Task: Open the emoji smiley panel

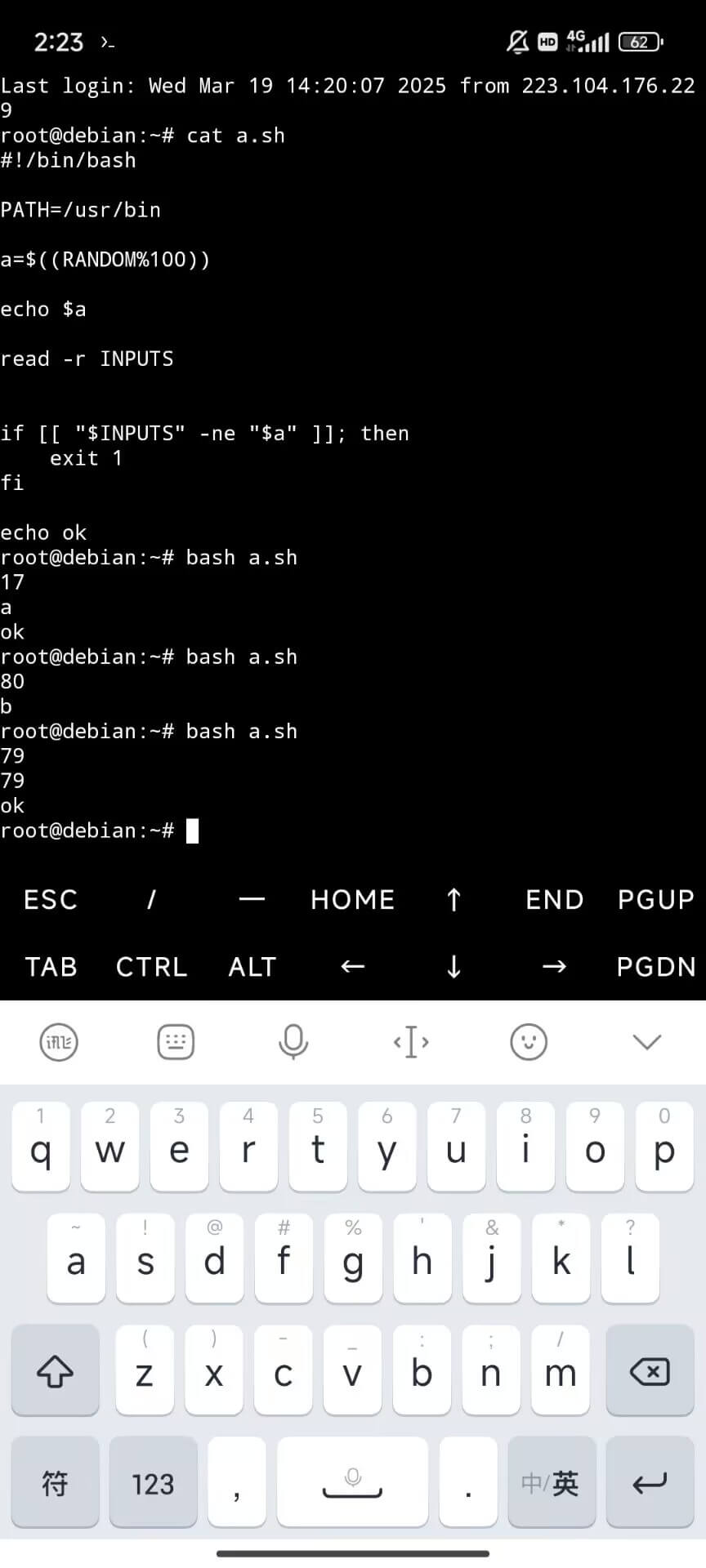Action: pyautogui.click(x=529, y=1042)
